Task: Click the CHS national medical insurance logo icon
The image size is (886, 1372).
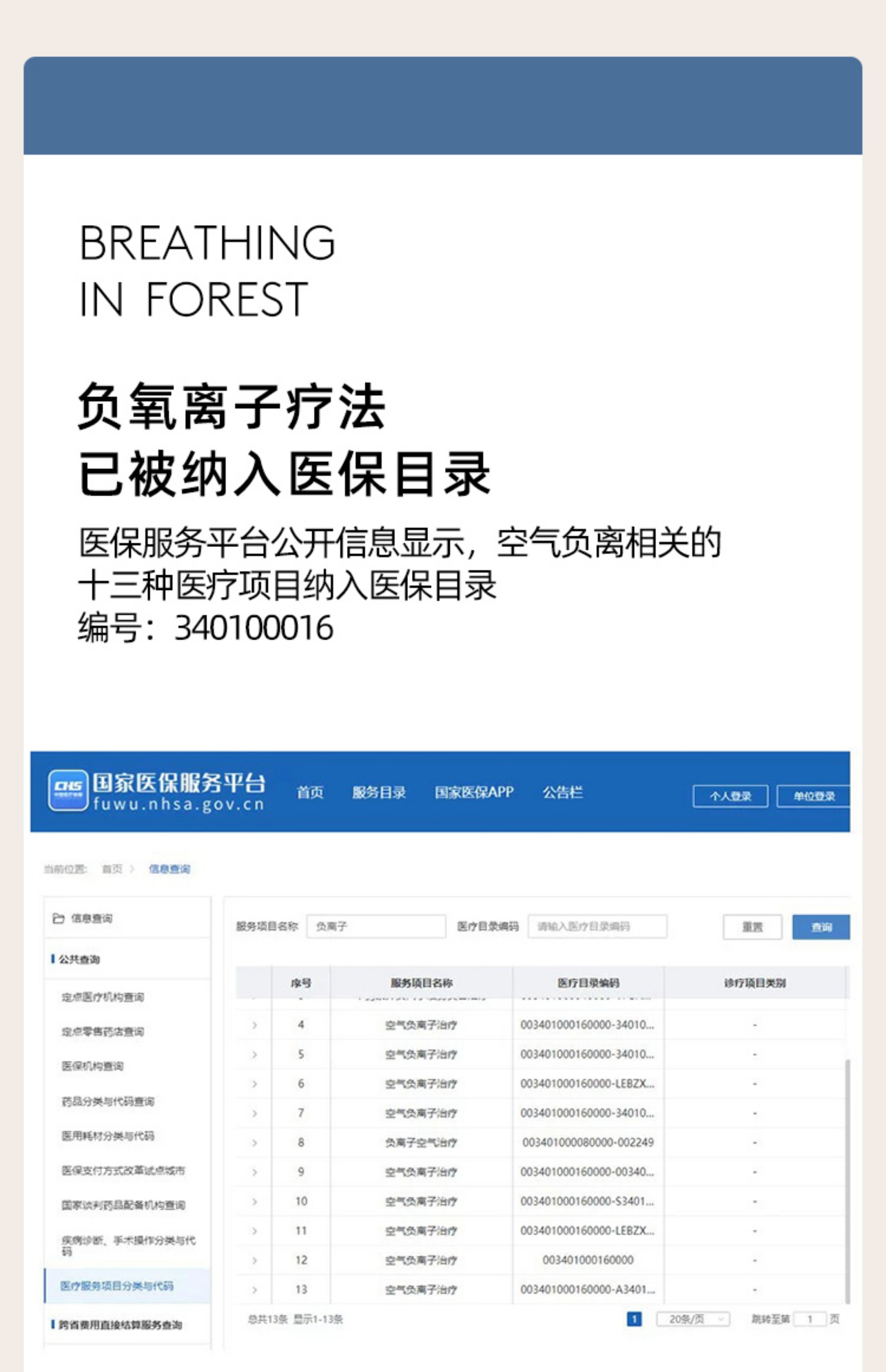Action: tap(68, 790)
